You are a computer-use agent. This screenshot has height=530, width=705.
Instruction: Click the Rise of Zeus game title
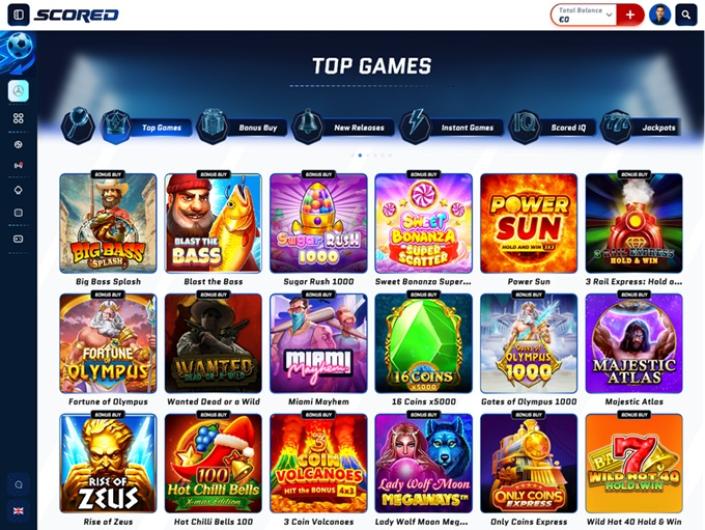[108, 521]
